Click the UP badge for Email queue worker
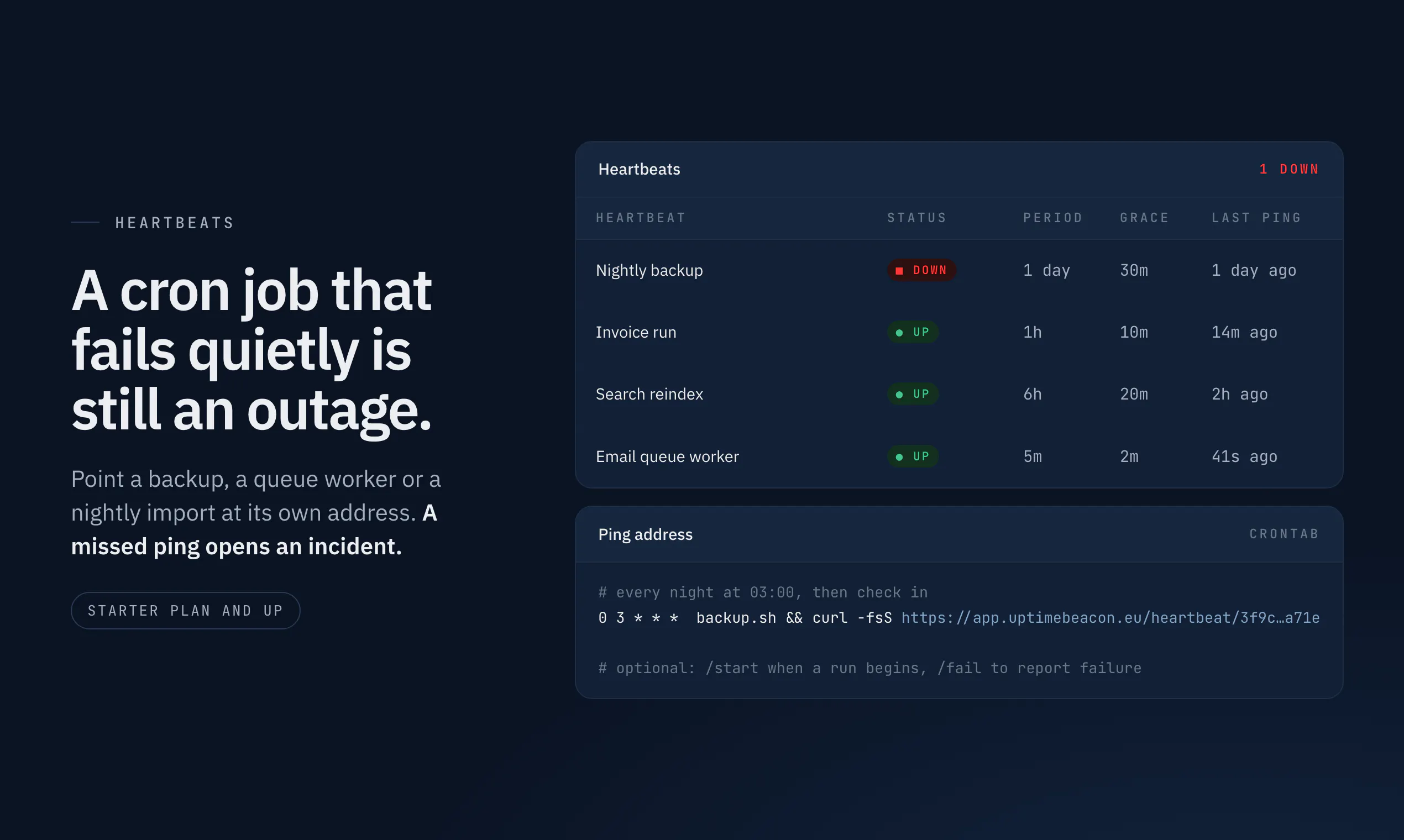This screenshot has width=1404, height=840. 913,456
